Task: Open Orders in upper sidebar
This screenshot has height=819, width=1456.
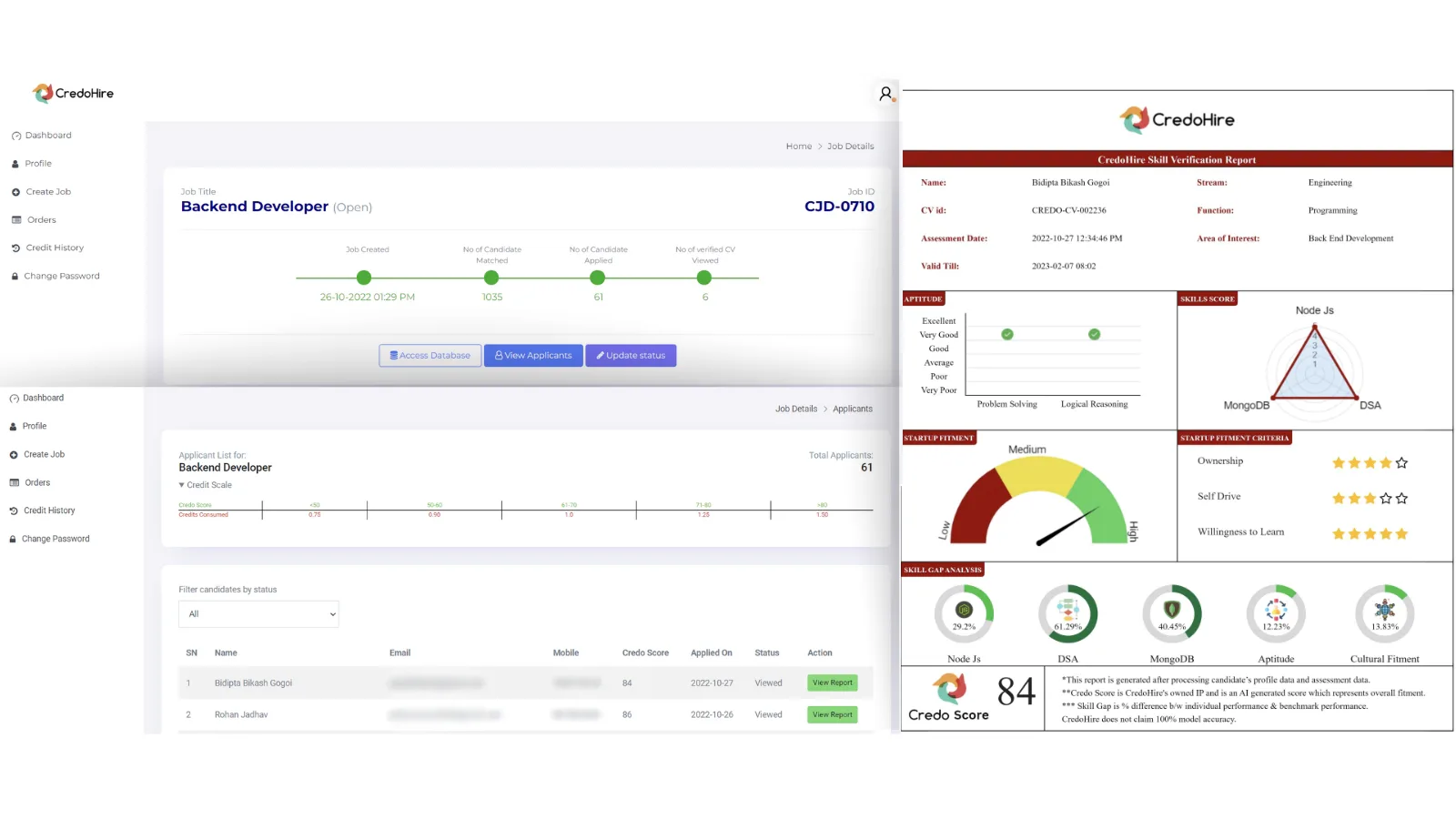Action: point(34,220)
